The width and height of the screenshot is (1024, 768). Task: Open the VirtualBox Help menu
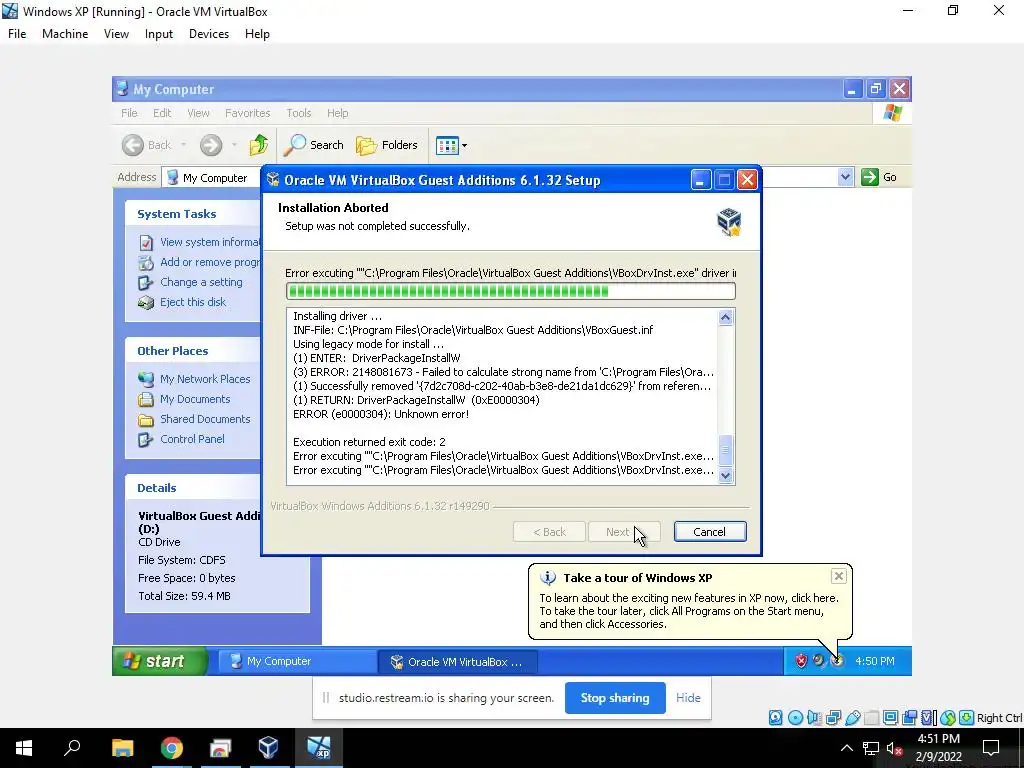coord(257,34)
